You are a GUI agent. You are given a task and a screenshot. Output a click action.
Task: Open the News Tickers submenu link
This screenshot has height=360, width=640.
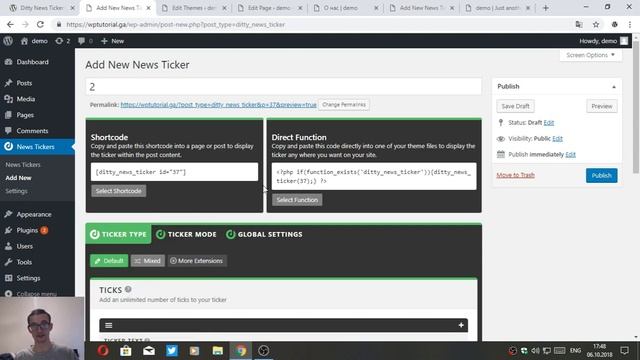point(23,164)
